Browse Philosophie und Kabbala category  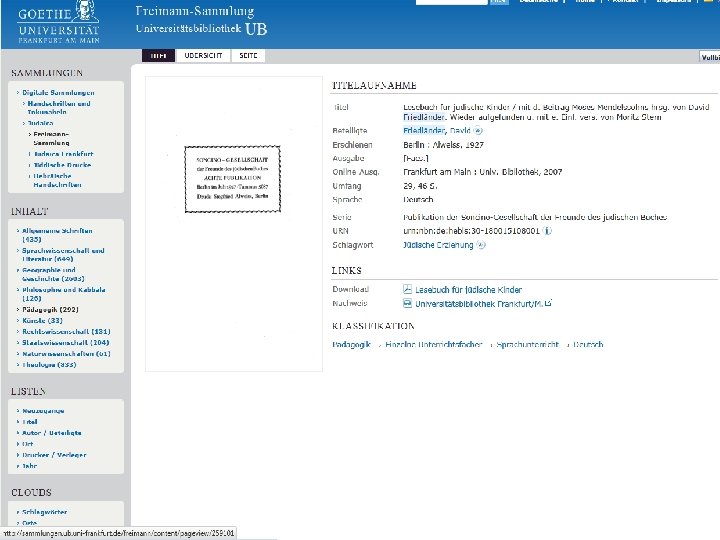[x=64, y=294]
